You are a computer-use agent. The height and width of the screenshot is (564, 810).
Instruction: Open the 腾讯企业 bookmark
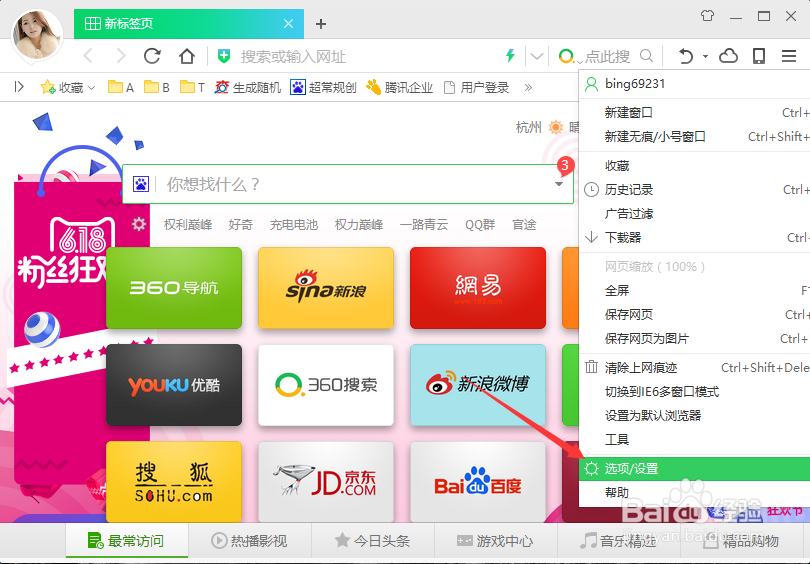(x=399, y=87)
